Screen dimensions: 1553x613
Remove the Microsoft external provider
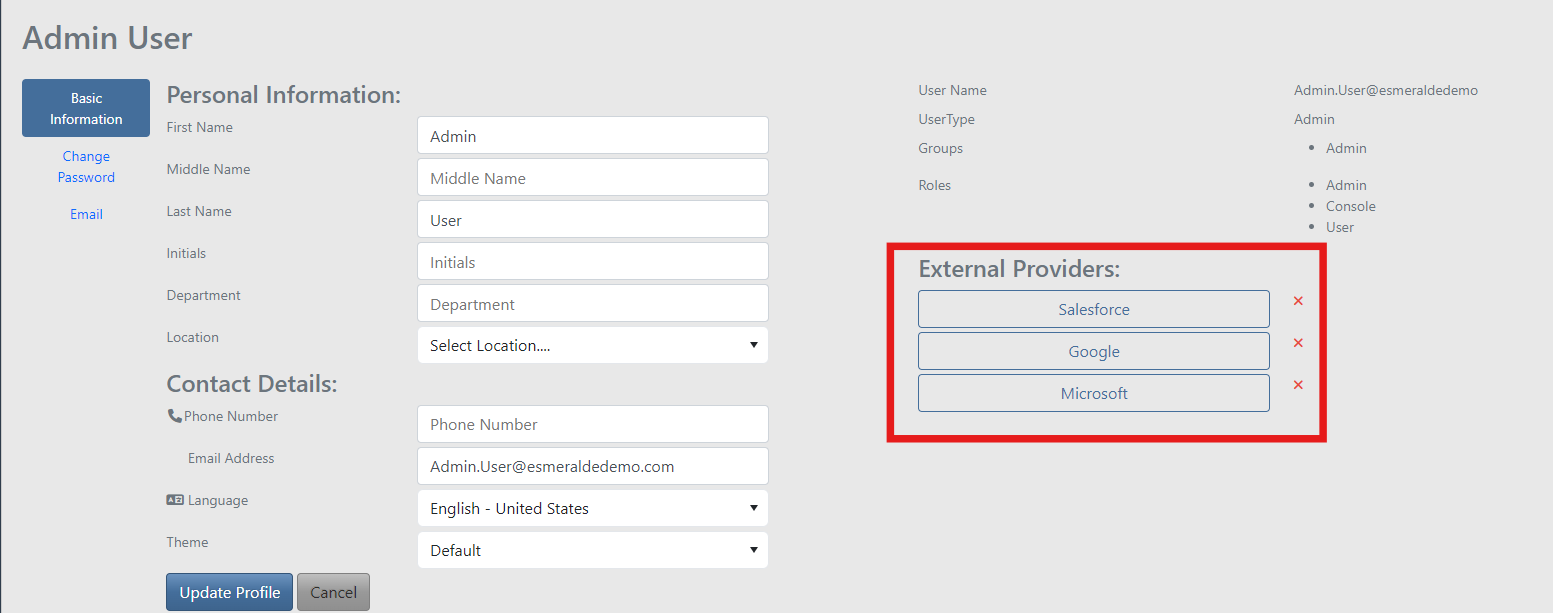[1298, 385]
